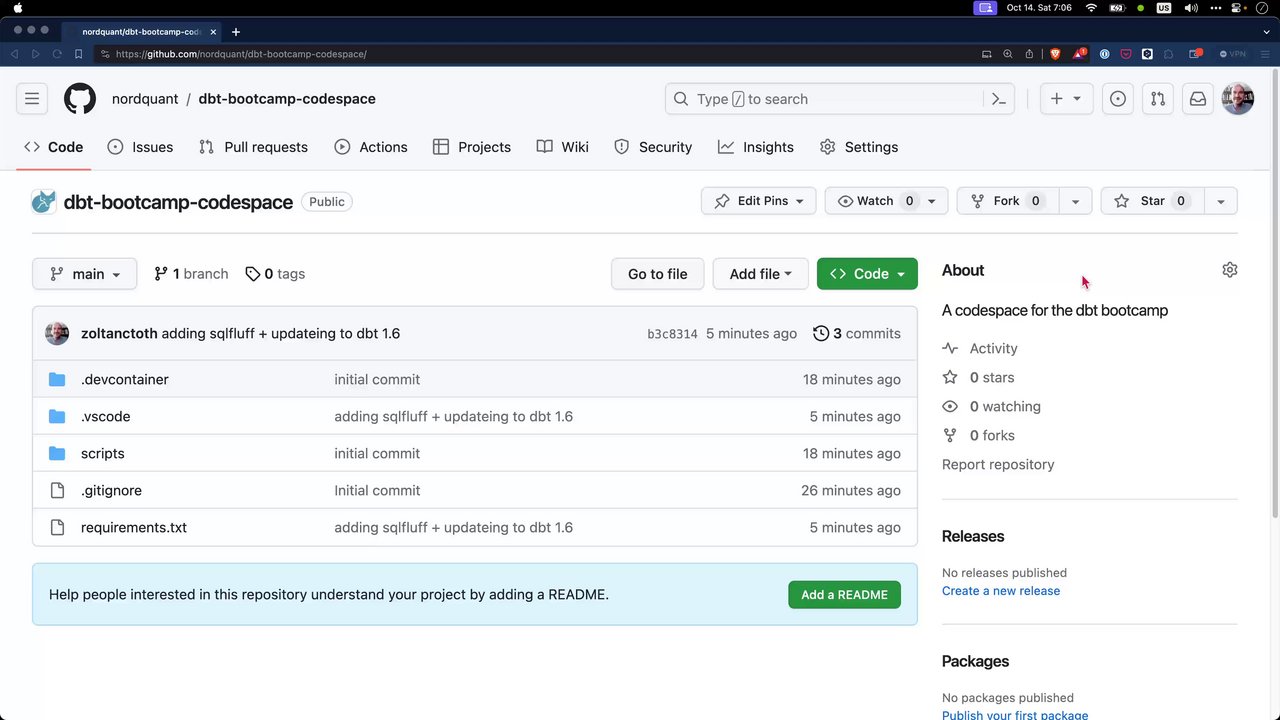Open the command palette icon
The image size is (1280, 720).
[998, 99]
